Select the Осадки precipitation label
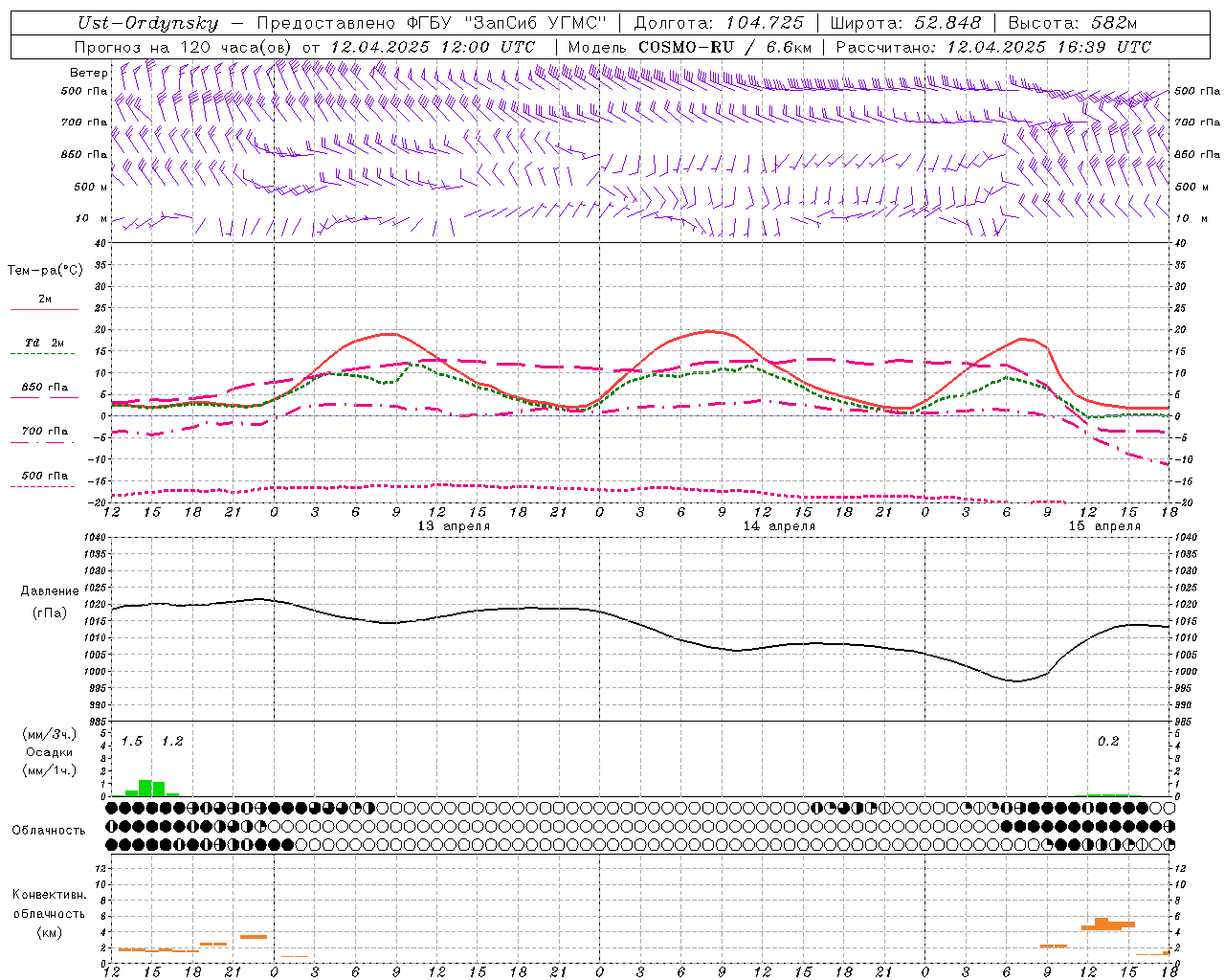 click(x=50, y=752)
